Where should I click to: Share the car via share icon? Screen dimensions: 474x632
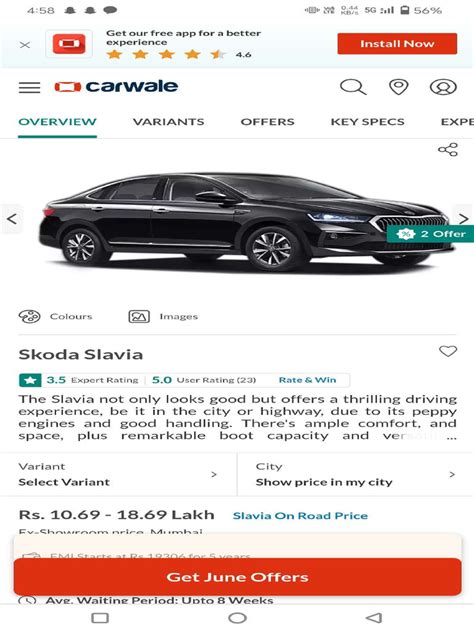click(448, 150)
